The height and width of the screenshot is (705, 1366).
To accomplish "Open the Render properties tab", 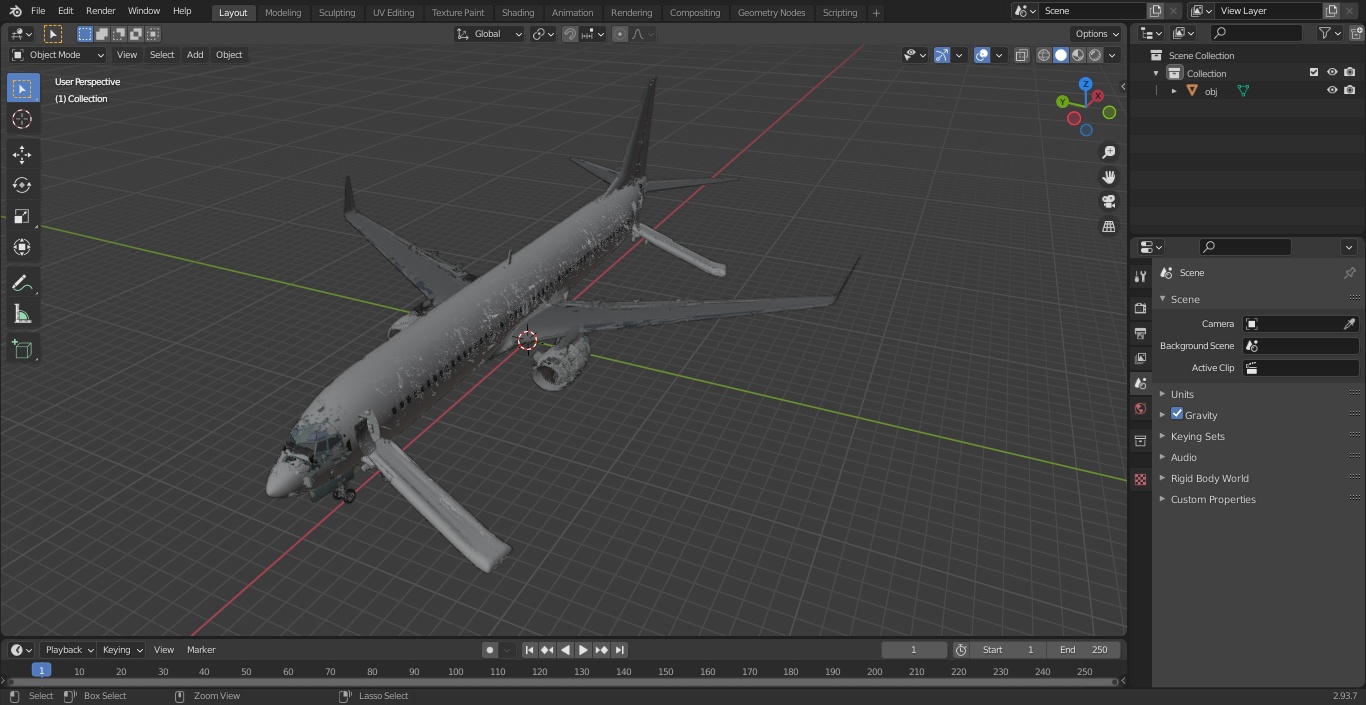I will pos(1140,308).
